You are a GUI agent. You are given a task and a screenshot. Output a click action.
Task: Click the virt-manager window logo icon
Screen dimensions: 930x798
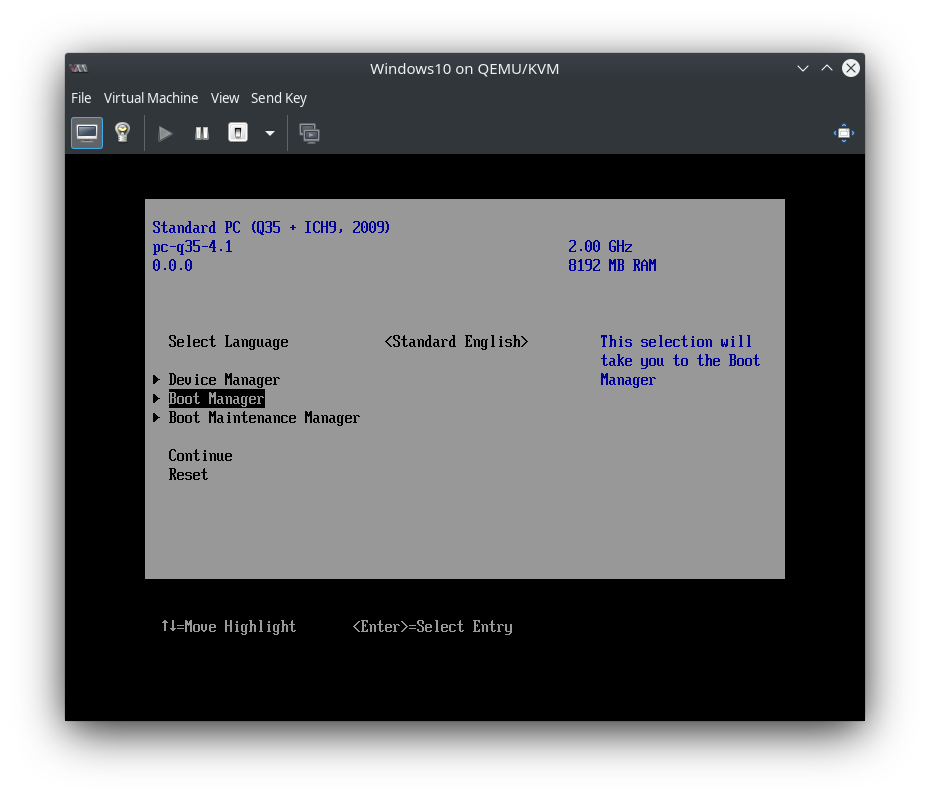(x=78, y=69)
